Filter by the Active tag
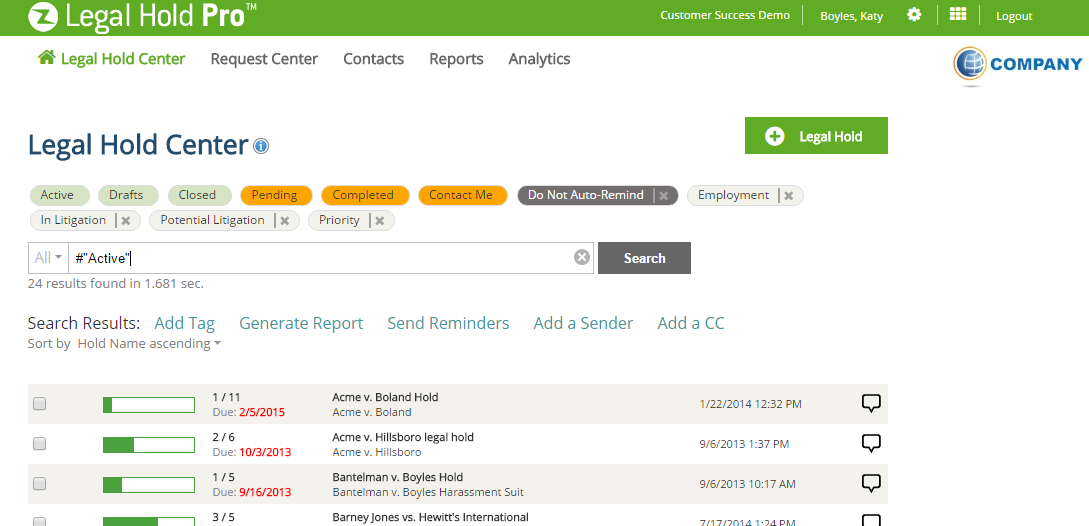Screen dimensions: 1089x526 click(x=60, y=195)
